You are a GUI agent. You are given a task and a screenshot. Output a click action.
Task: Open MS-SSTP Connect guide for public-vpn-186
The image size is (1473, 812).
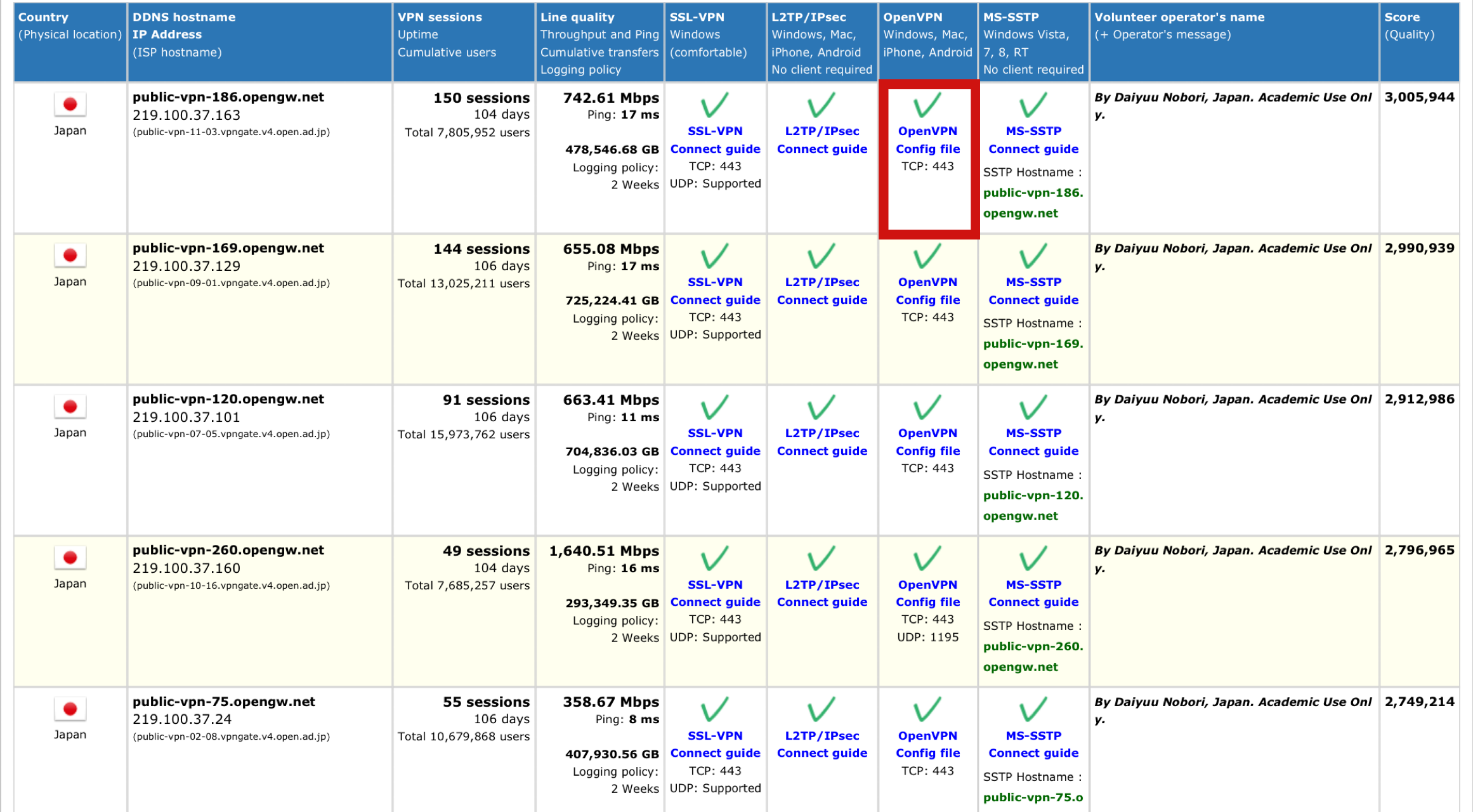tap(1033, 140)
